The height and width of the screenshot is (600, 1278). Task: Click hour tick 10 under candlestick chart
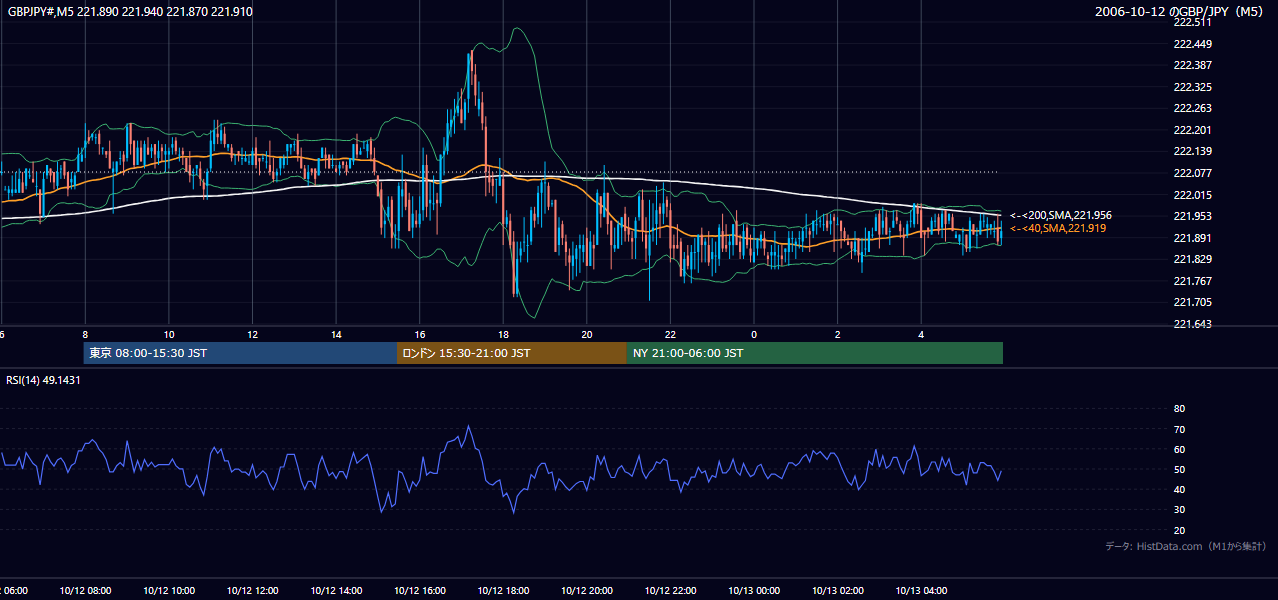pos(169,334)
